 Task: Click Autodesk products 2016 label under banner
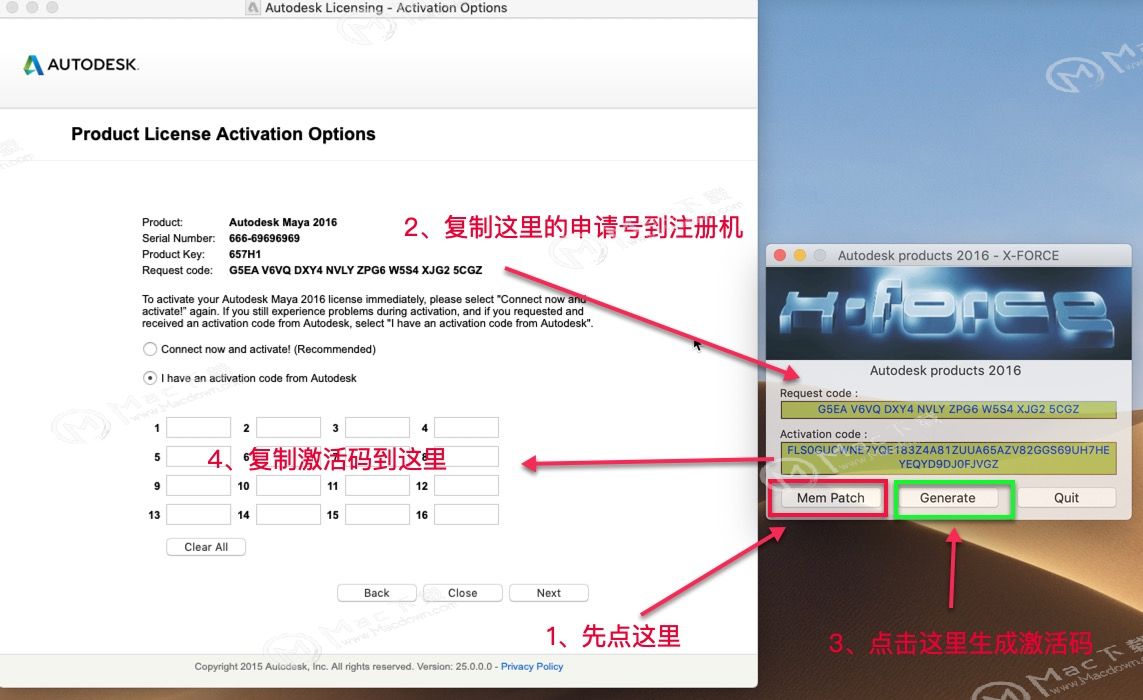pos(945,370)
